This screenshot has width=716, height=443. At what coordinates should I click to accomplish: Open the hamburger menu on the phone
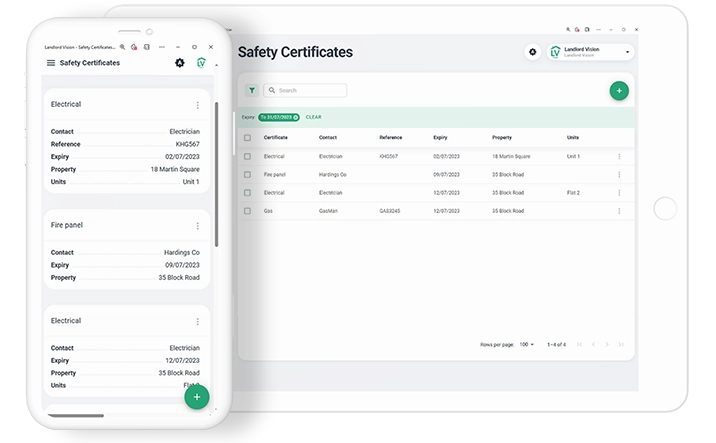(51, 63)
